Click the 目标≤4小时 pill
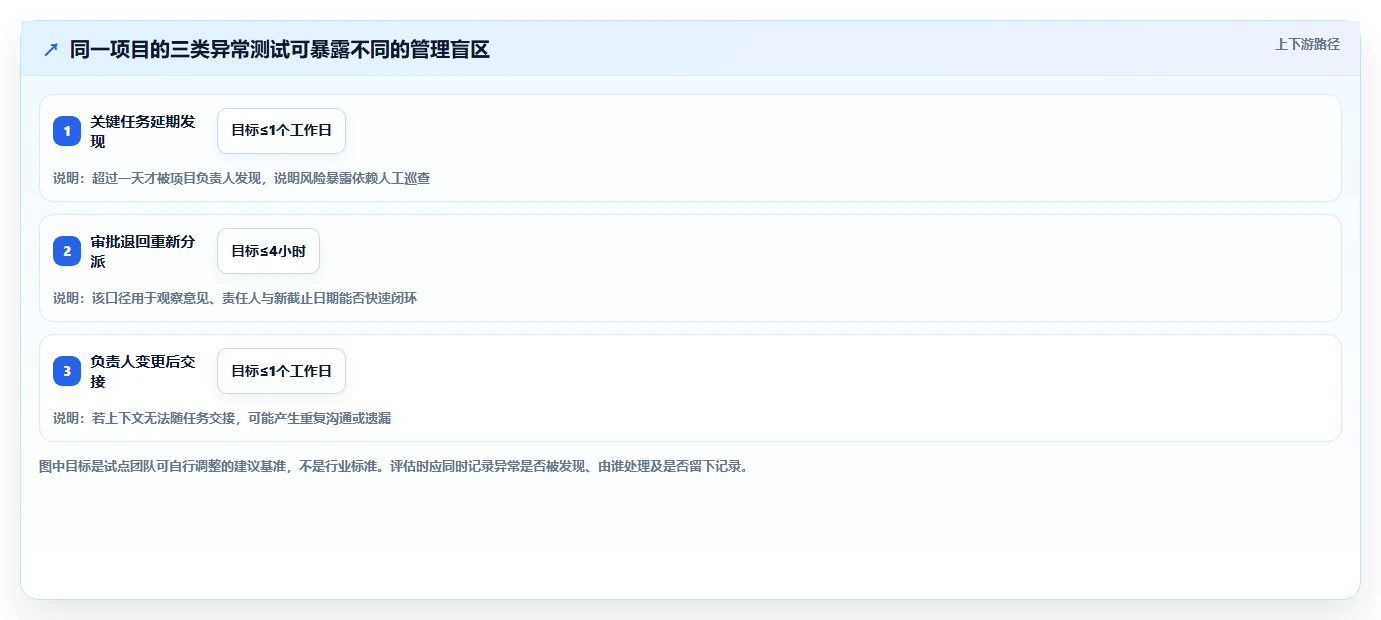The width and height of the screenshot is (1381, 620). point(268,251)
